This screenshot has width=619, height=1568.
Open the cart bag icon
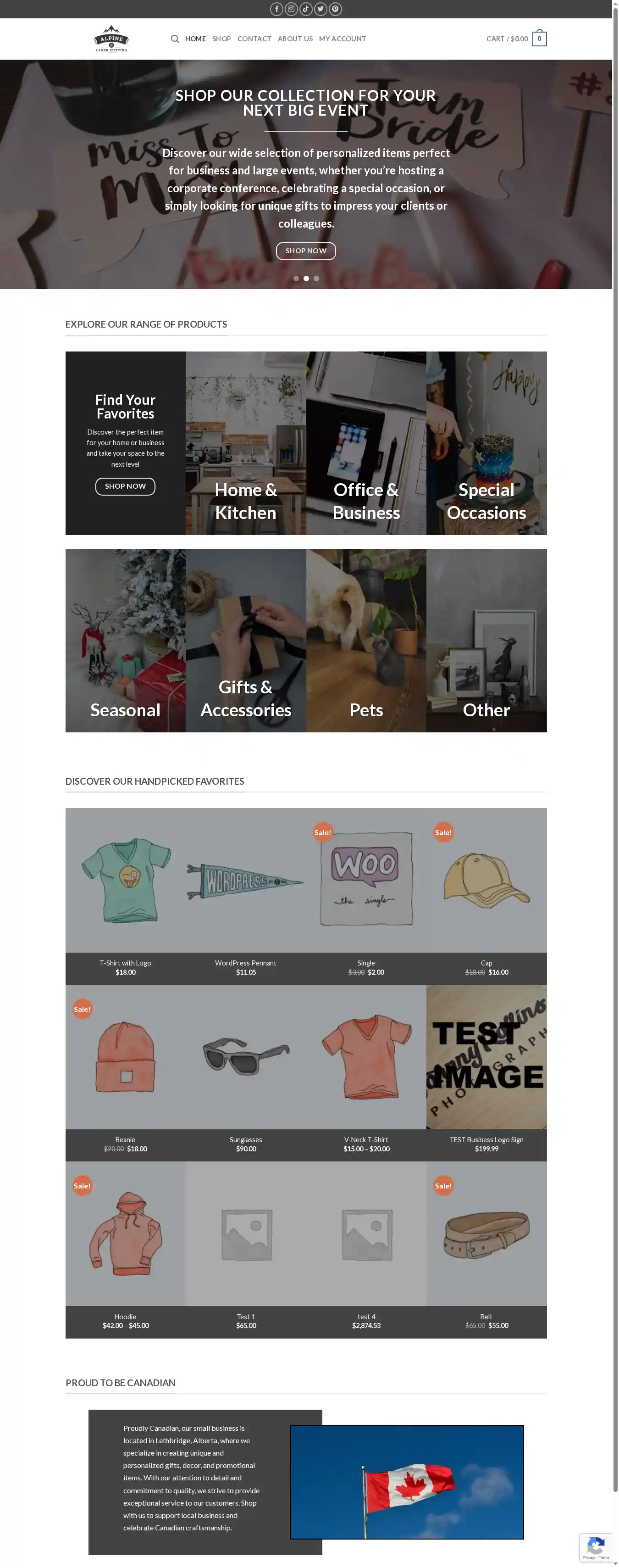coord(539,39)
